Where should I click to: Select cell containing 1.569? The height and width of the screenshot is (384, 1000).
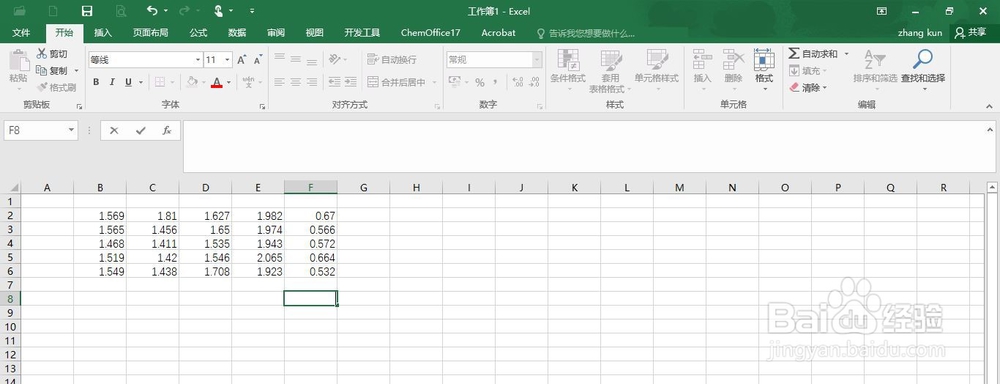[x=100, y=216]
